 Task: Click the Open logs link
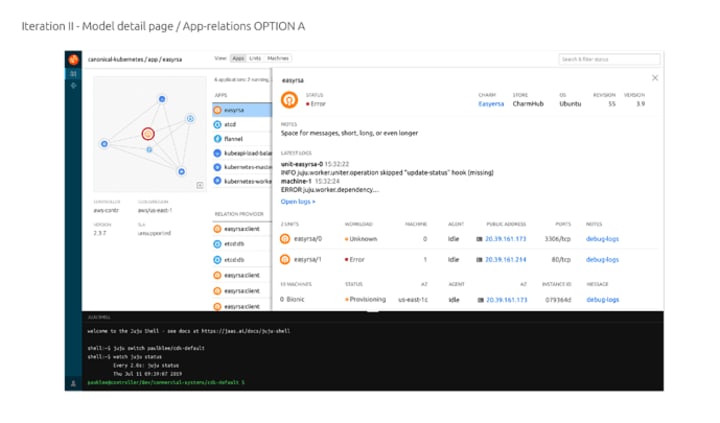[298, 202]
